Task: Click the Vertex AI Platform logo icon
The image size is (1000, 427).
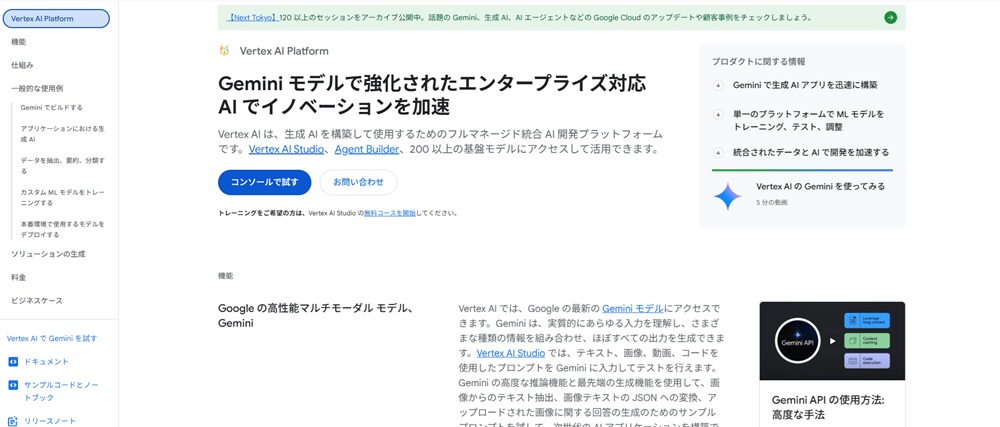Action: (225, 51)
